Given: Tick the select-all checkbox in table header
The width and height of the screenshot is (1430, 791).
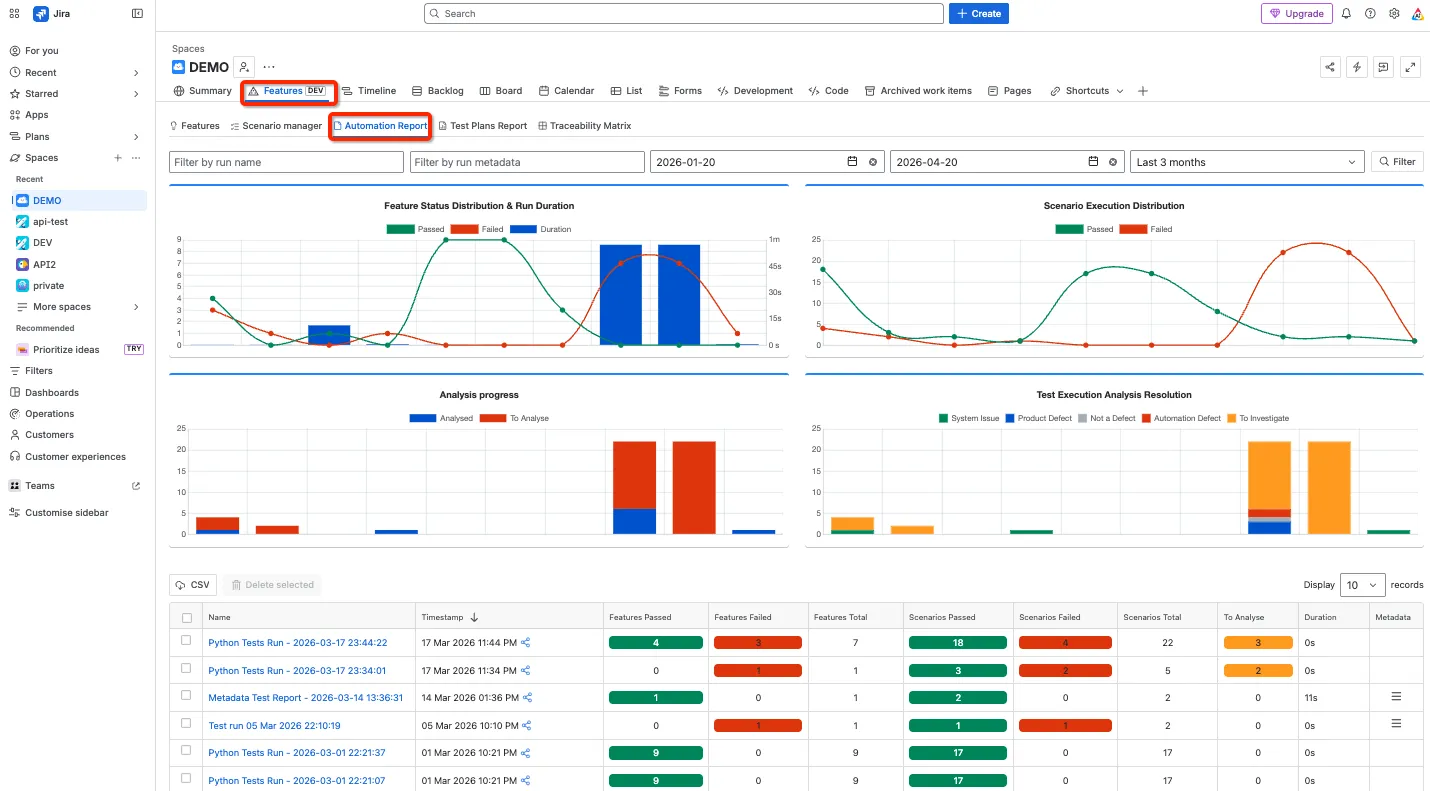Looking at the screenshot, I should tap(187, 618).
